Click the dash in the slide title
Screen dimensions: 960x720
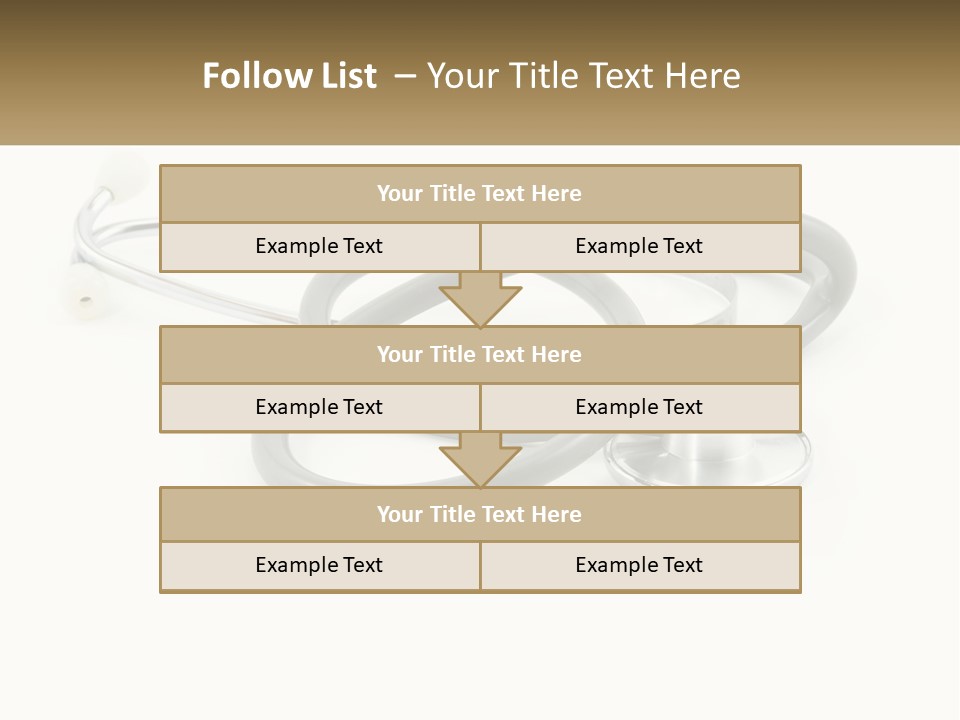[404, 76]
